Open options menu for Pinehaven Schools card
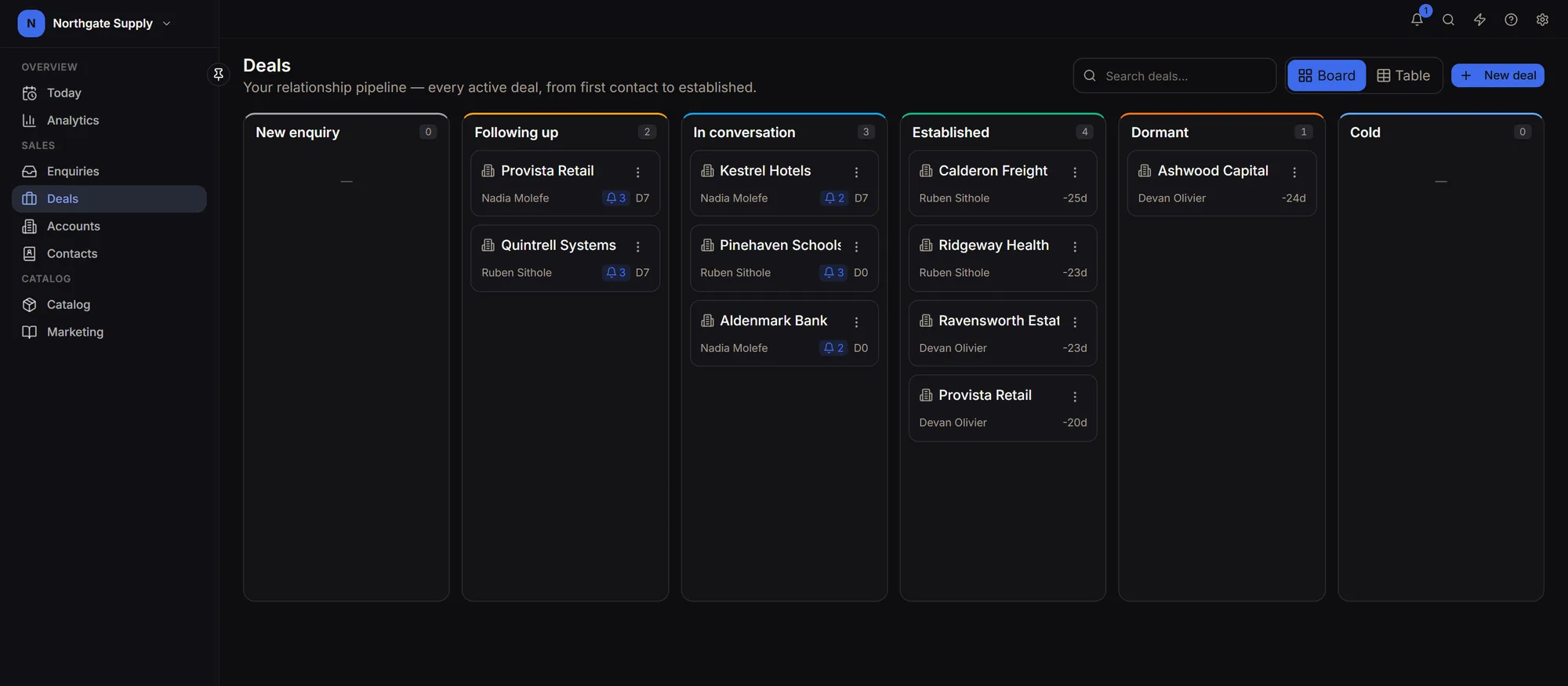 coord(857,246)
